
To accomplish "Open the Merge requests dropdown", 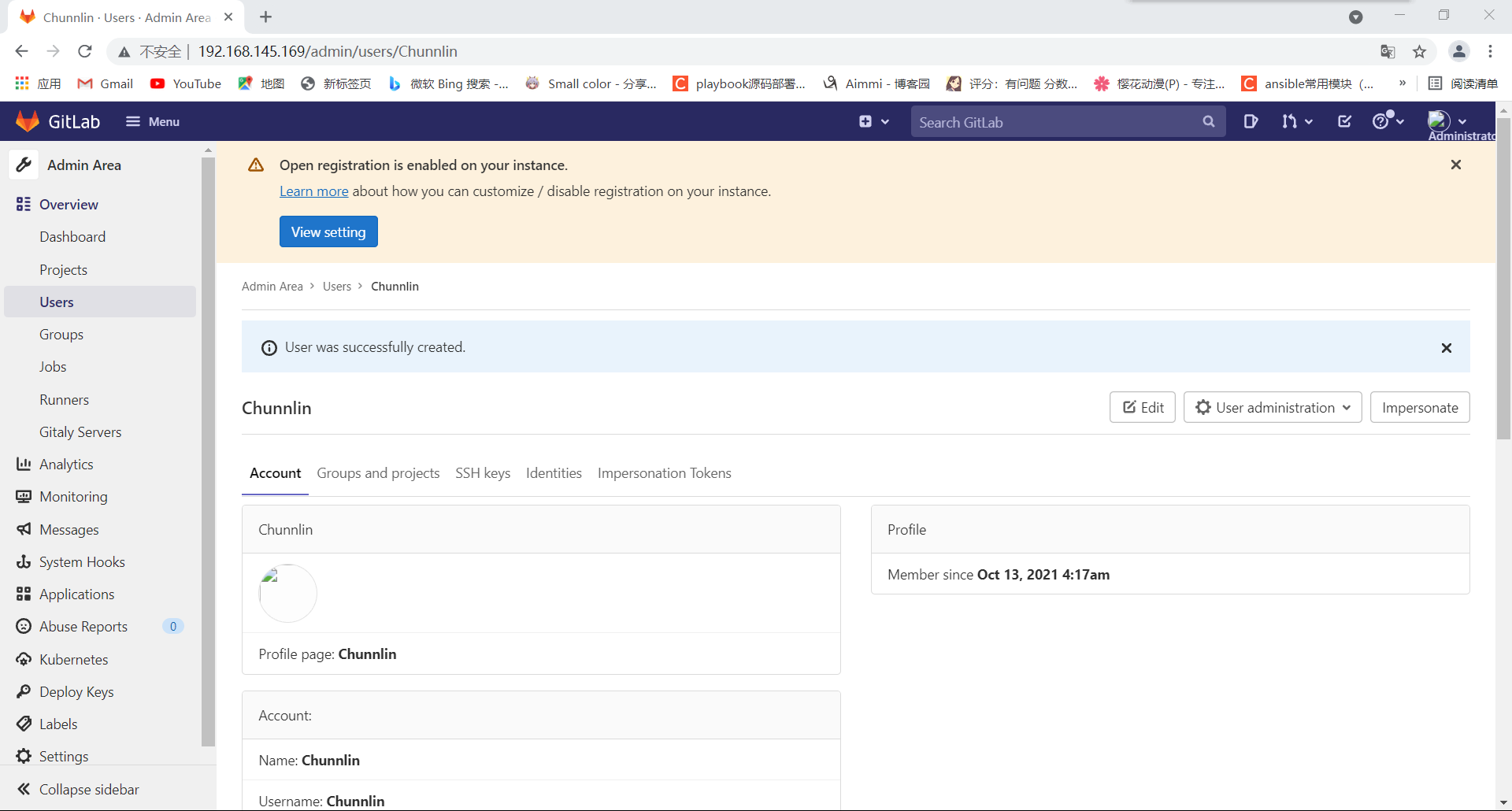I will [x=1297, y=121].
